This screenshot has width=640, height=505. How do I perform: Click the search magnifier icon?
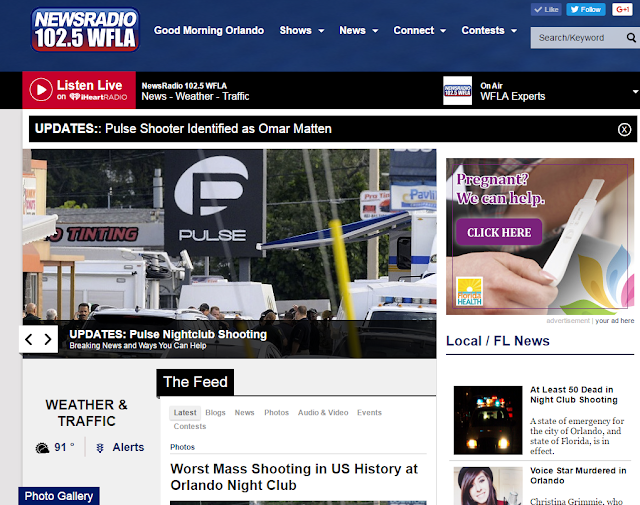631,38
